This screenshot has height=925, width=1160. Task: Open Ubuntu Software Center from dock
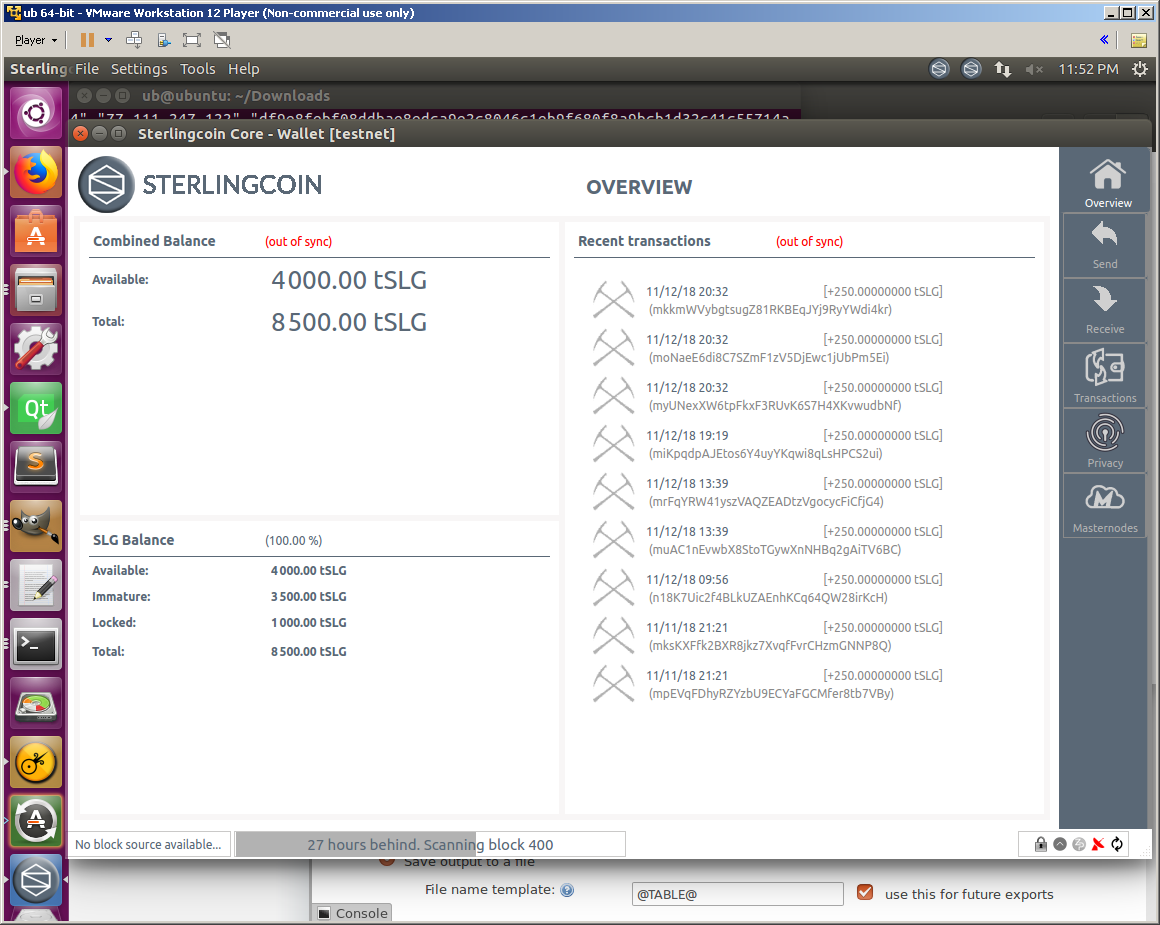click(36, 231)
